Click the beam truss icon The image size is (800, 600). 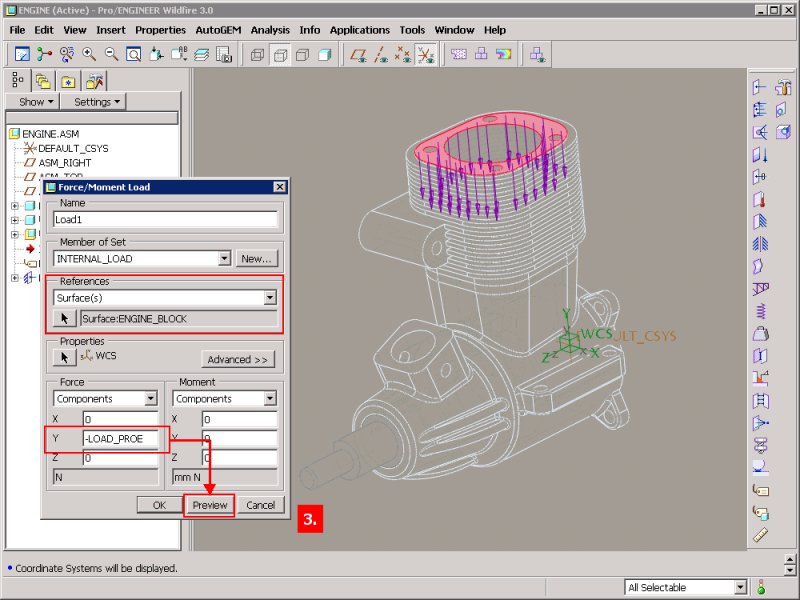(760, 289)
